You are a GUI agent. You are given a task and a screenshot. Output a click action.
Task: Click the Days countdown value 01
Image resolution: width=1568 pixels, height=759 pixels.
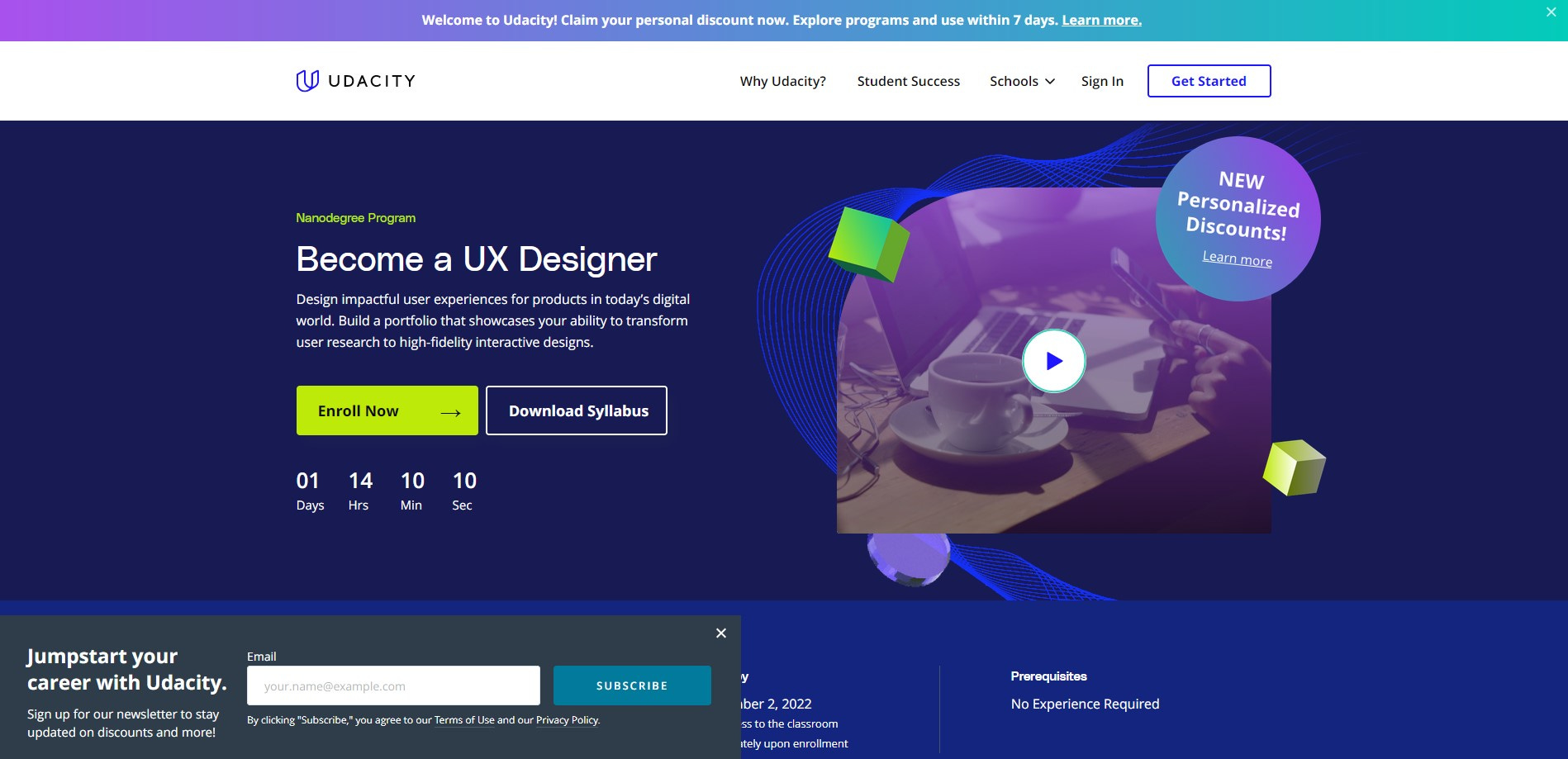click(308, 481)
